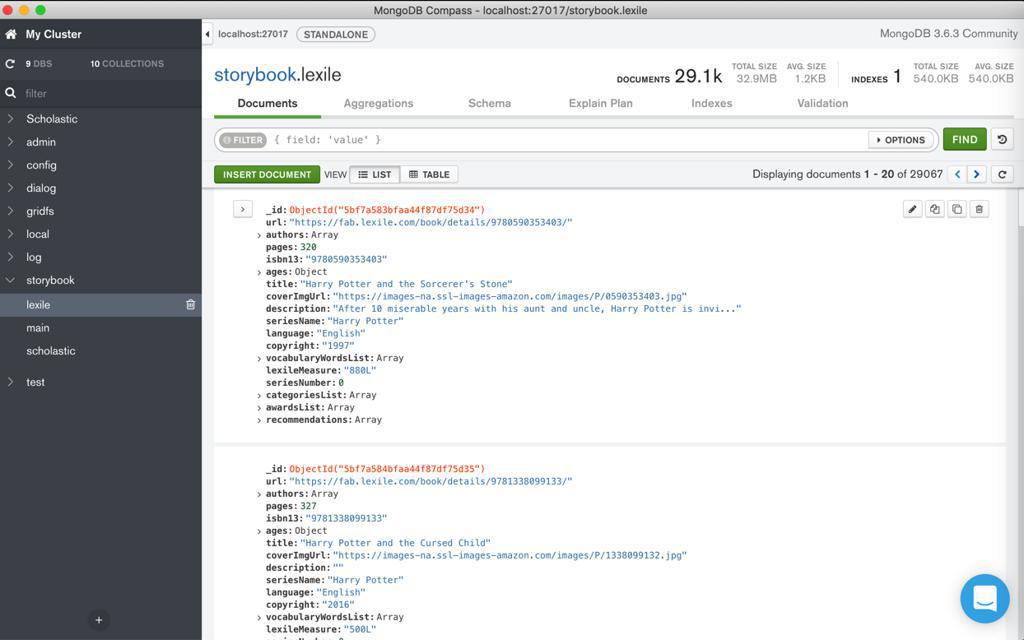Expand the admin database
Screen dimensions: 1024x640
tap(10, 142)
